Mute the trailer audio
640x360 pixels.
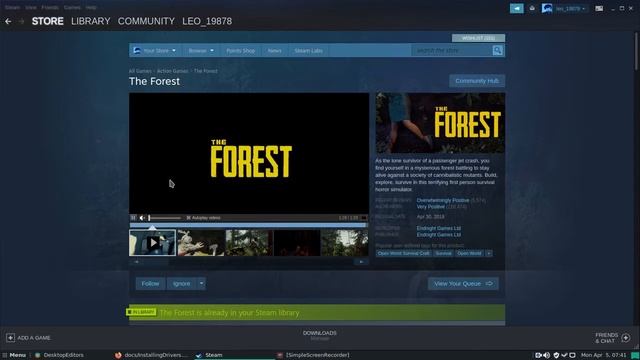[142, 218]
